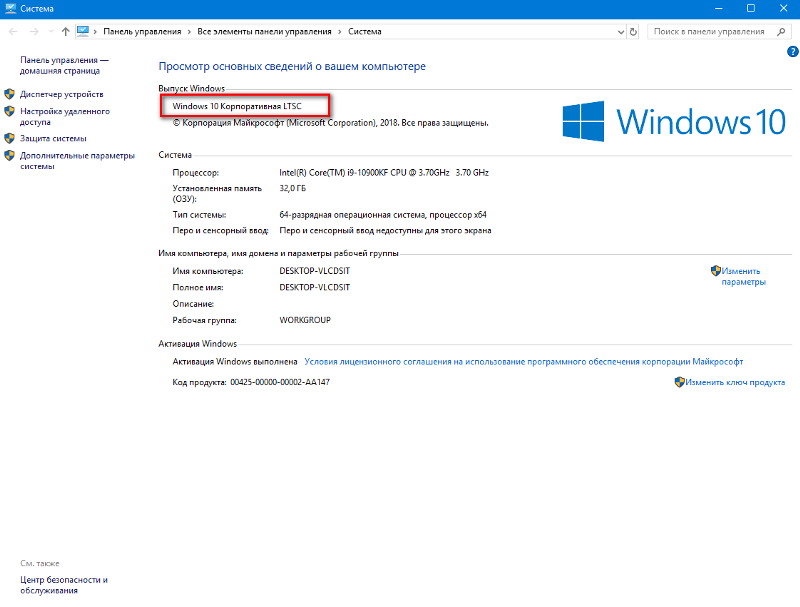Select the 'WORKGROUP' workgroup value

click(305, 320)
